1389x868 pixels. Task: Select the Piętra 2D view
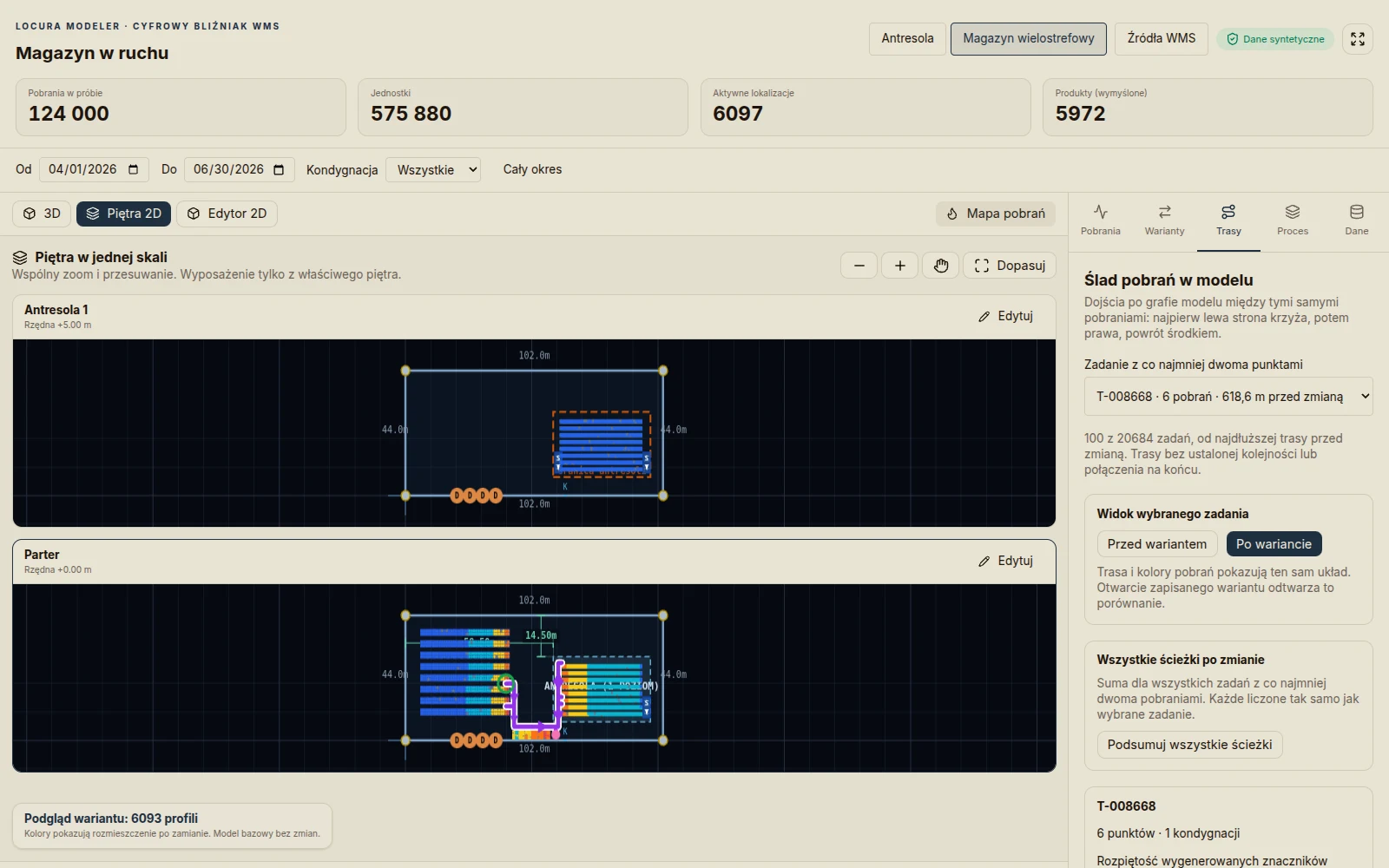tap(123, 214)
